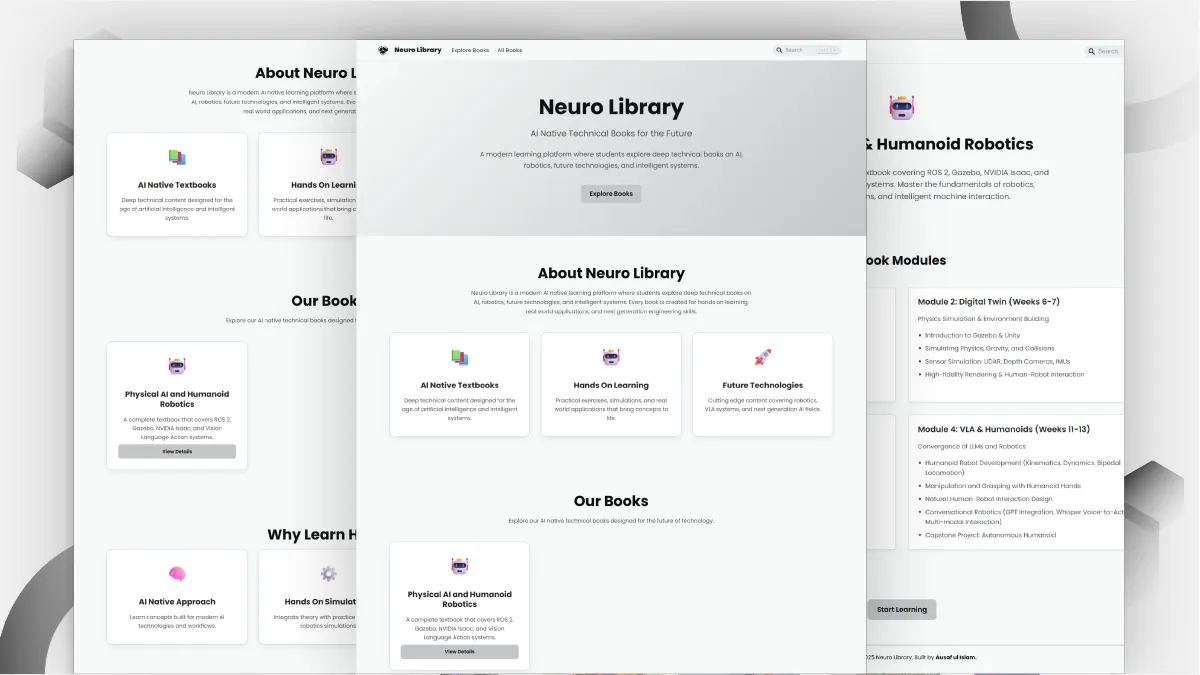Viewport: 1200px width, 675px height.
Task: Click the Neuro Library hero heading
Action: (611, 107)
